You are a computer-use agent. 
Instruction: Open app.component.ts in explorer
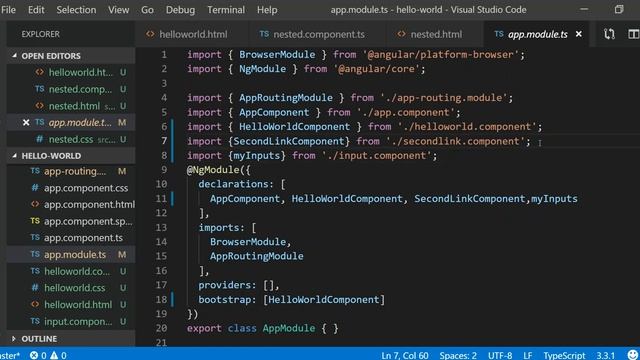tap(71, 238)
